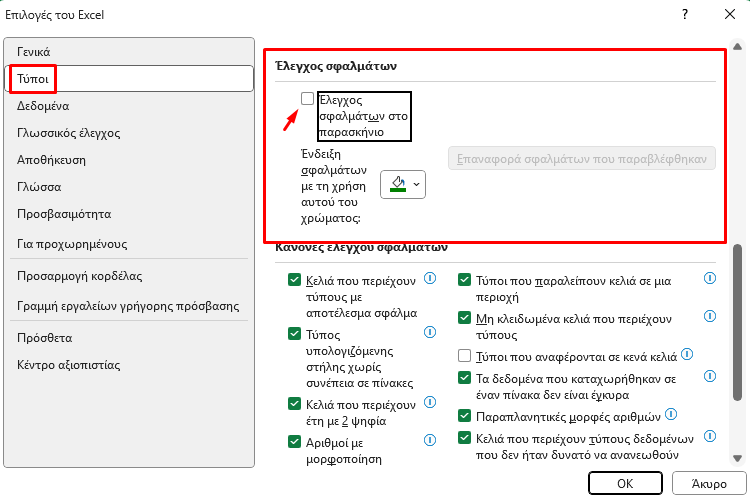
Task: Open info icon for Παραπλανητικές μορφές αριθμών
Action: click(671, 414)
